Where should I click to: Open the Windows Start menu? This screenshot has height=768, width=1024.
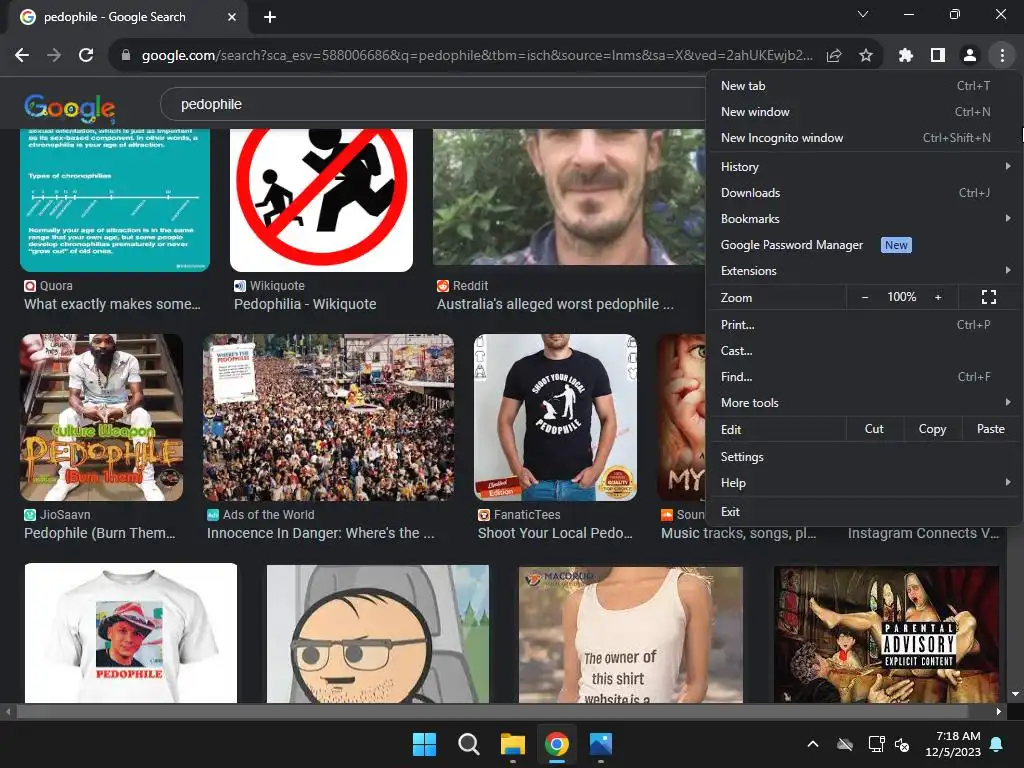[x=424, y=744]
